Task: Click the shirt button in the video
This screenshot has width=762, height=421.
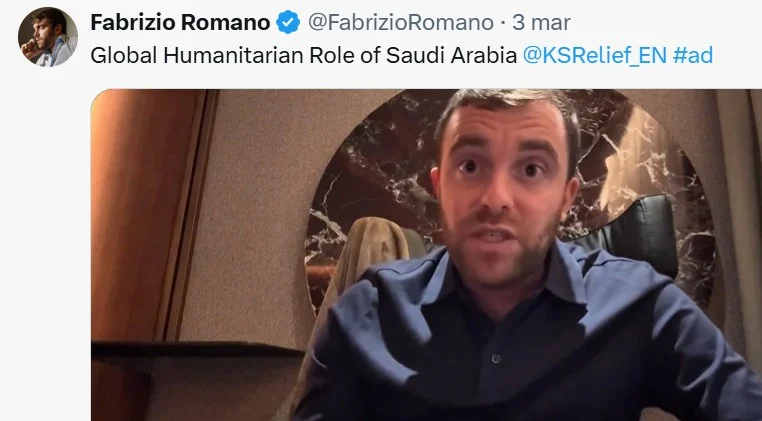Action: tap(496, 359)
